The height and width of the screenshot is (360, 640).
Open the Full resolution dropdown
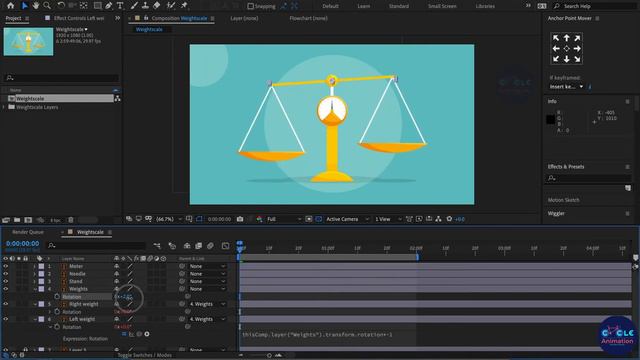click(x=284, y=219)
